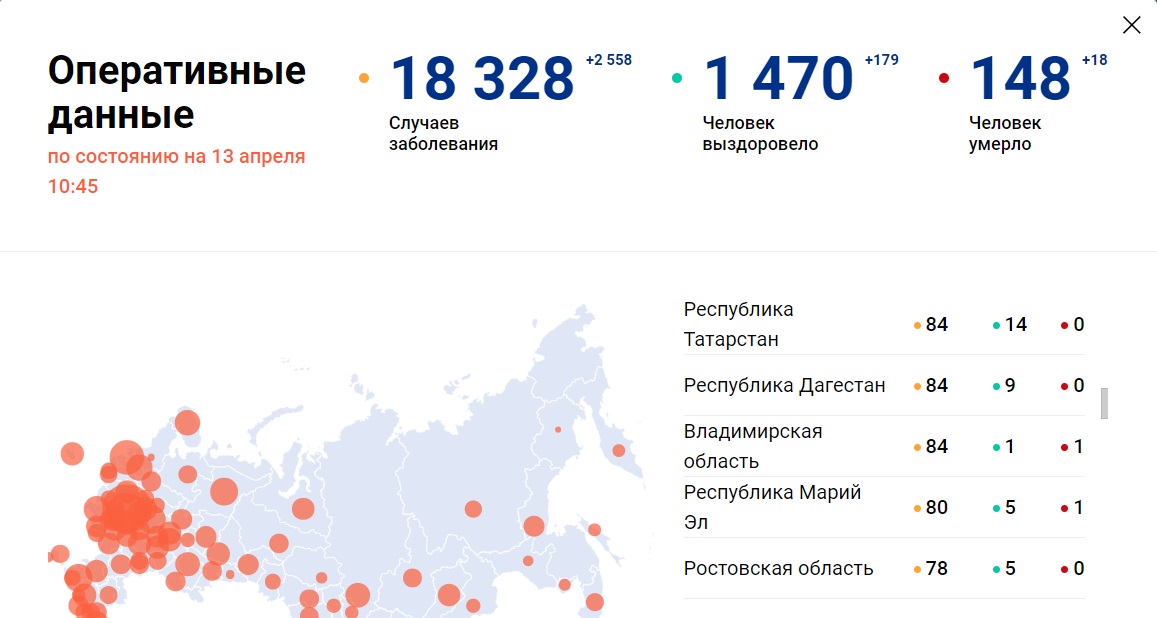Click green recovered dot in Дагестан row
The image size is (1157, 618).
coord(996,386)
